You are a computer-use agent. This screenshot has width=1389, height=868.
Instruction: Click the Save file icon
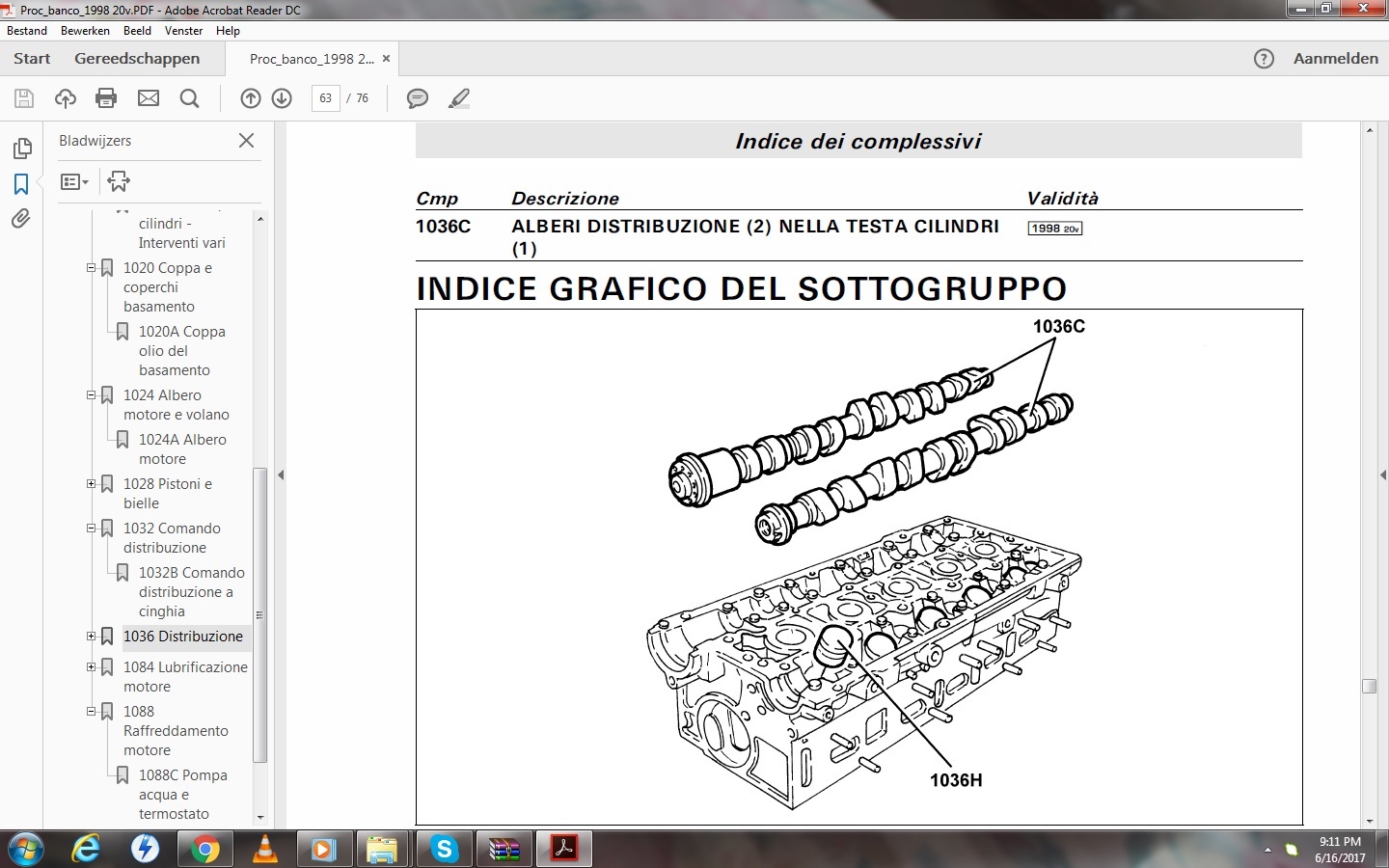click(x=24, y=98)
